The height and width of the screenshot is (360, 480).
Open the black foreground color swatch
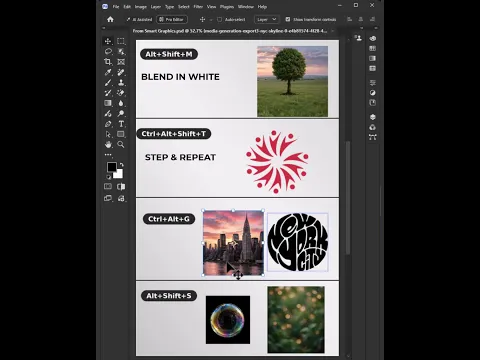click(112, 167)
